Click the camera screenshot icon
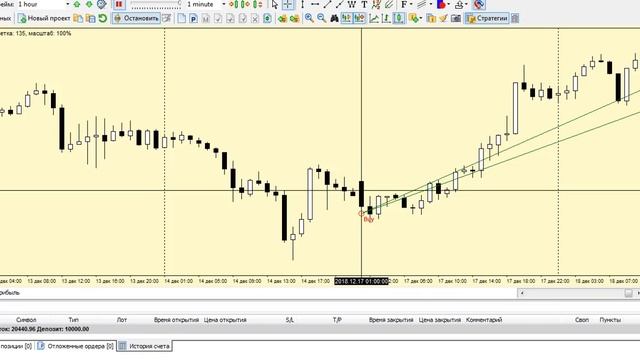640x360 pixels. point(456,18)
